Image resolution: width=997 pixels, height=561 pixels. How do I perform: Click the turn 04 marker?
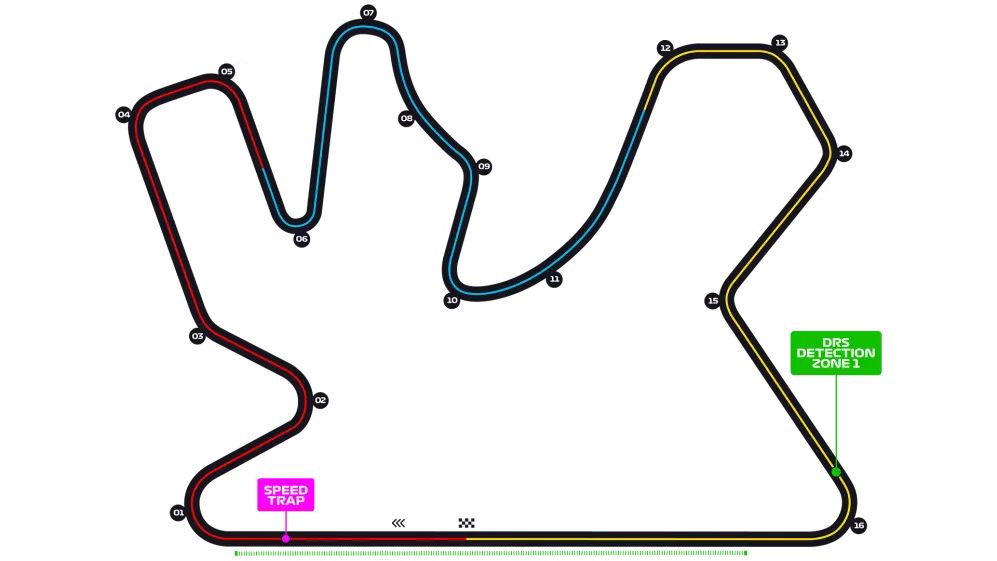(x=123, y=114)
